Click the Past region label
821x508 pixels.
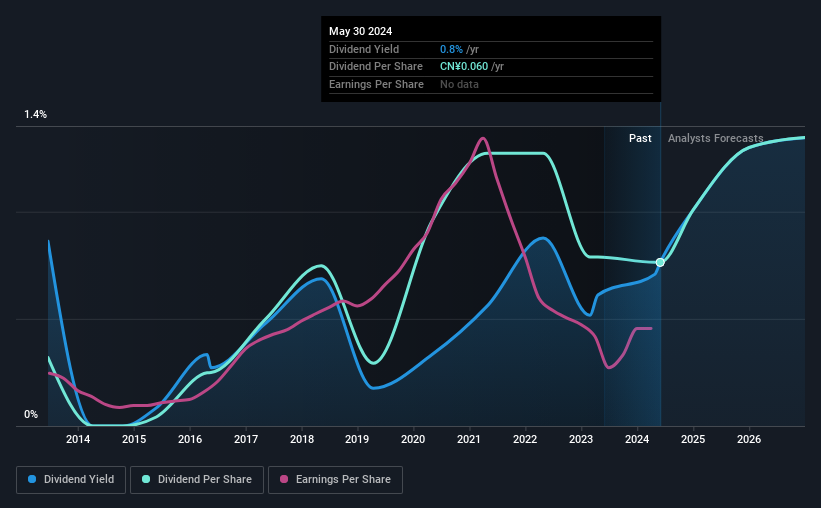(x=640, y=138)
